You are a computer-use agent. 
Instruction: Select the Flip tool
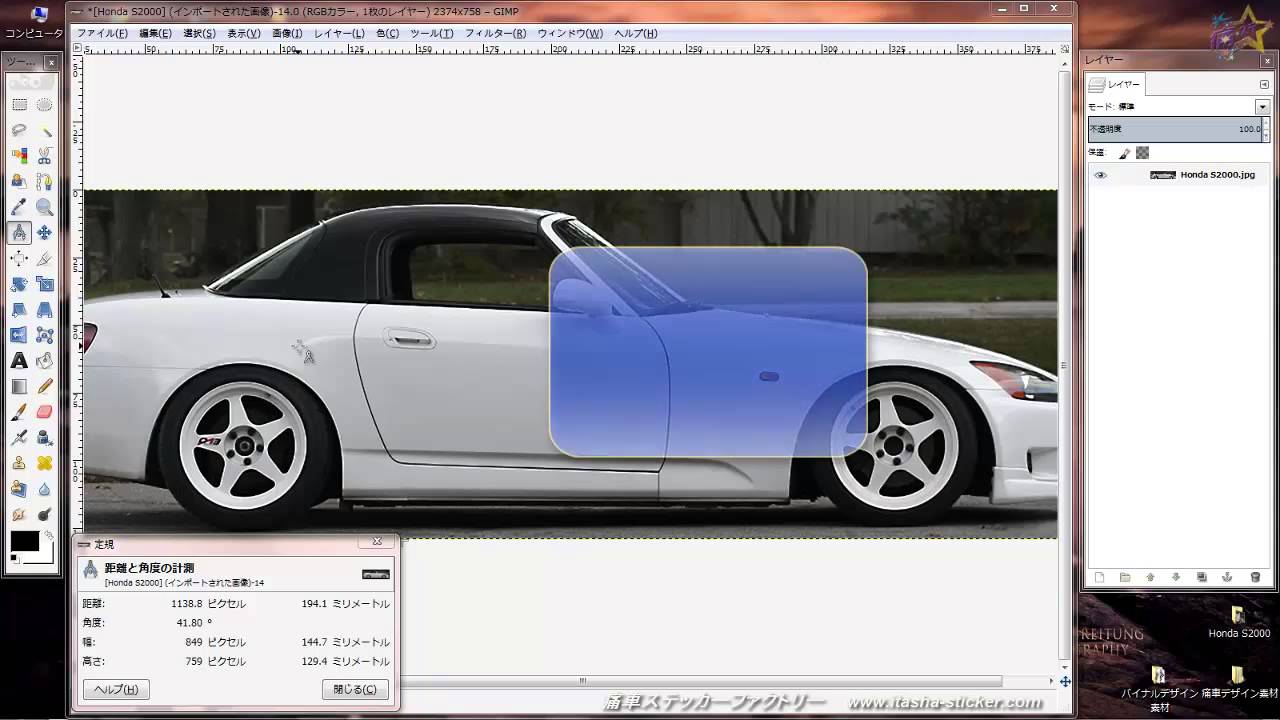coord(19,335)
